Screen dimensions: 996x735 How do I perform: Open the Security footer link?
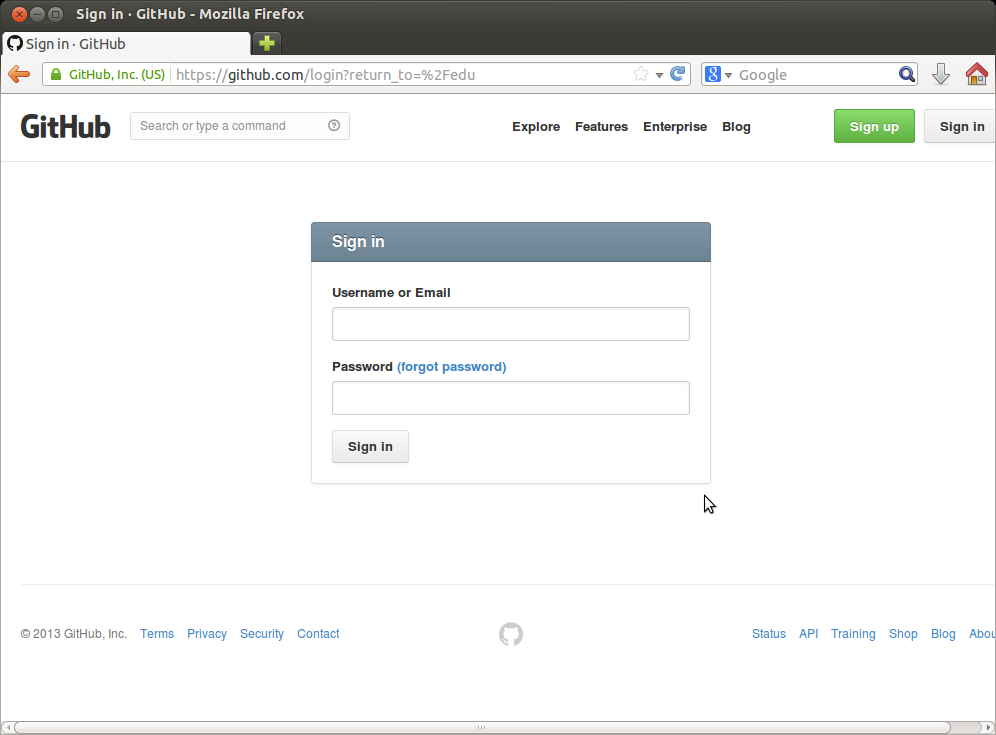pyautogui.click(x=262, y=633)
